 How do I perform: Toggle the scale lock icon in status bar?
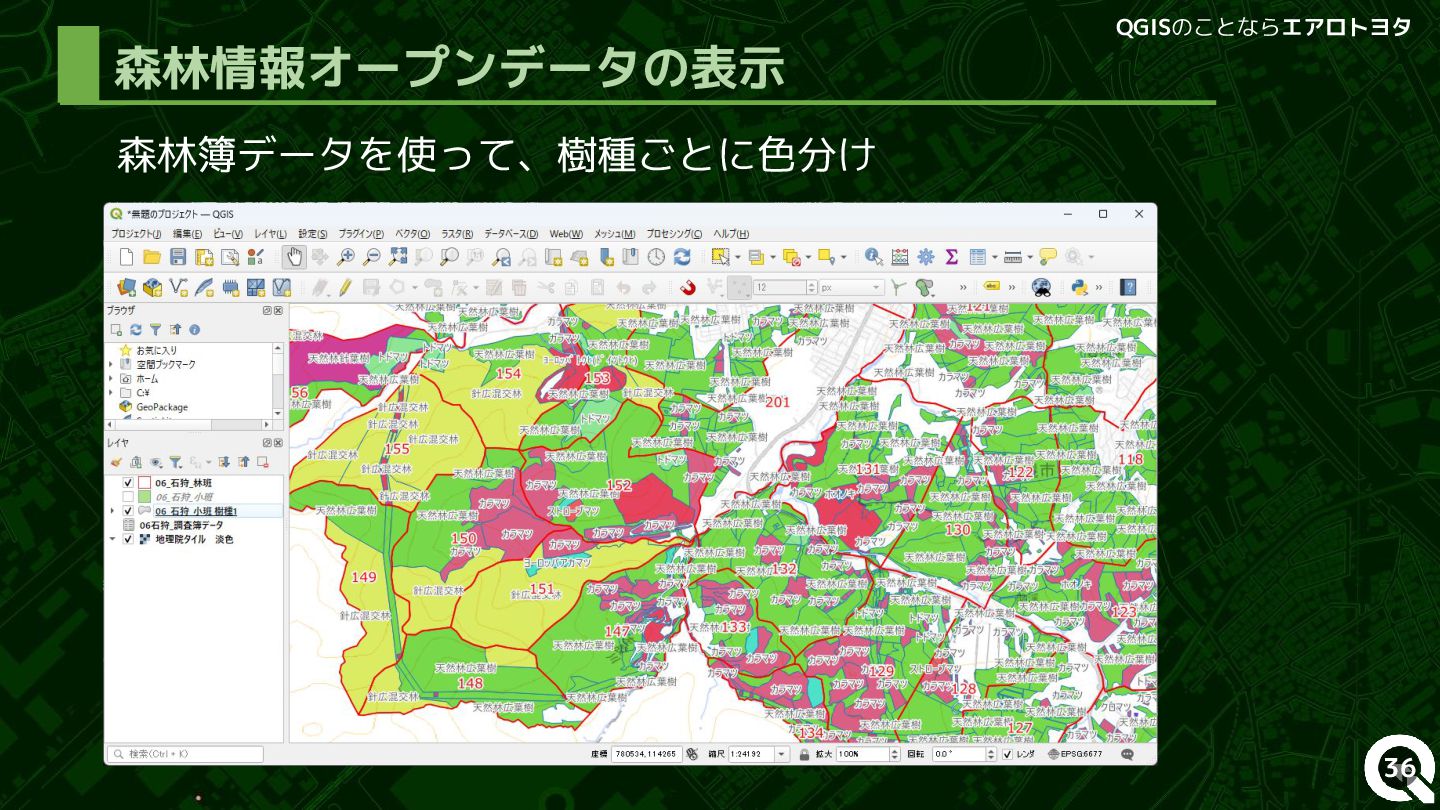coord(803,754)
